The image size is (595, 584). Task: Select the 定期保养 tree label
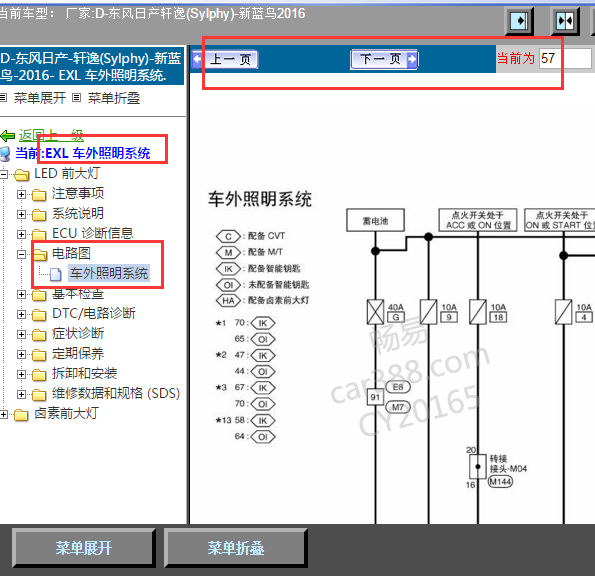coord(78,354)
